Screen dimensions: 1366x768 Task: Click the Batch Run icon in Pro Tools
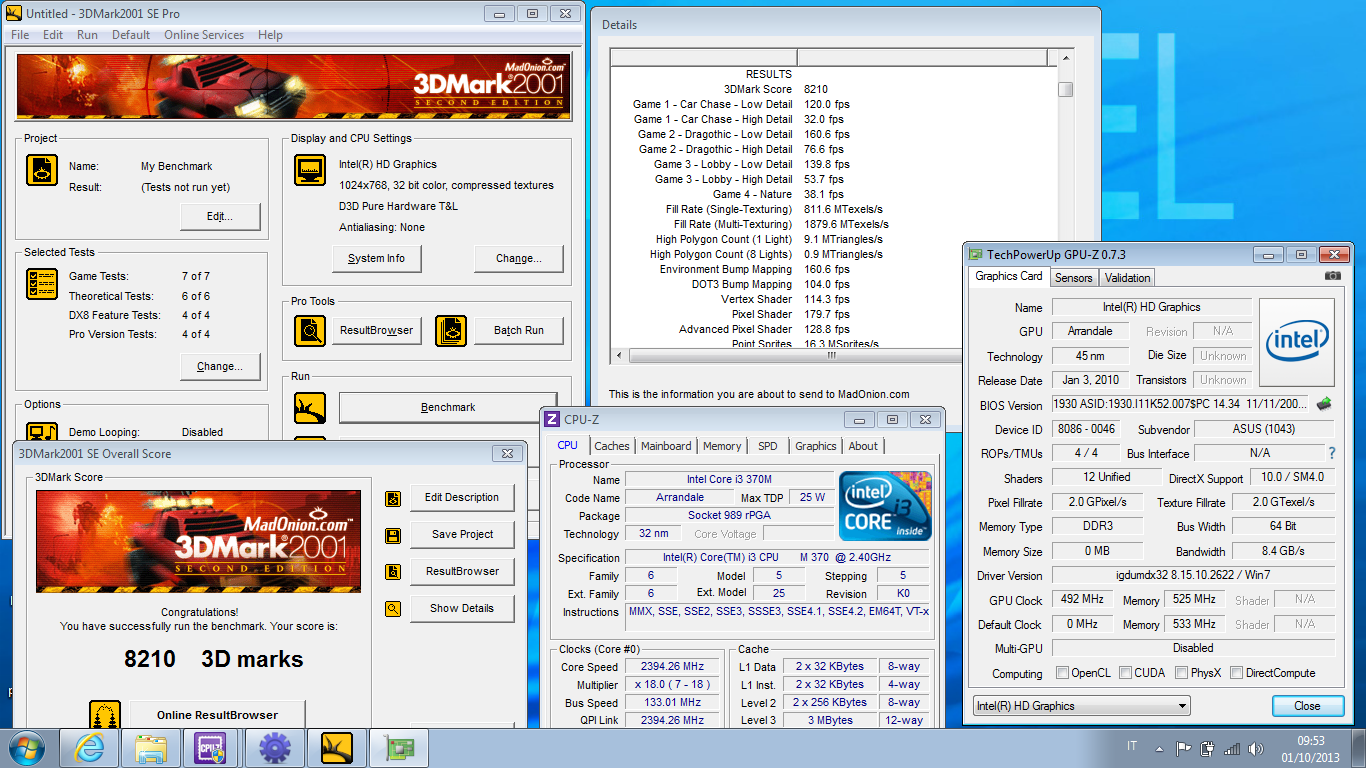point(451,331)
